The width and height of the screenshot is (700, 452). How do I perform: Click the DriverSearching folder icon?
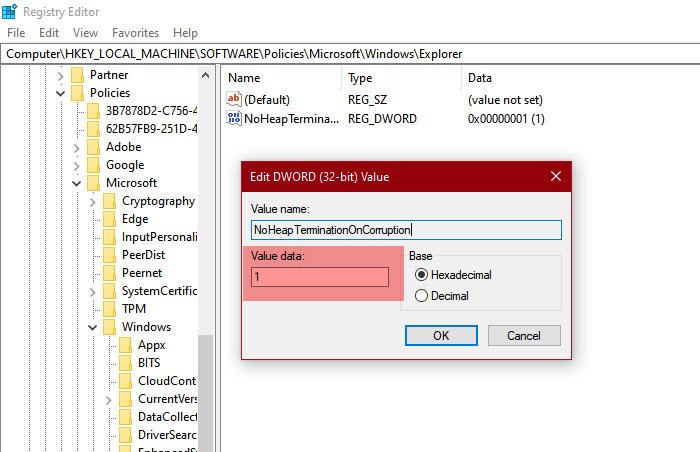point(126,435)
